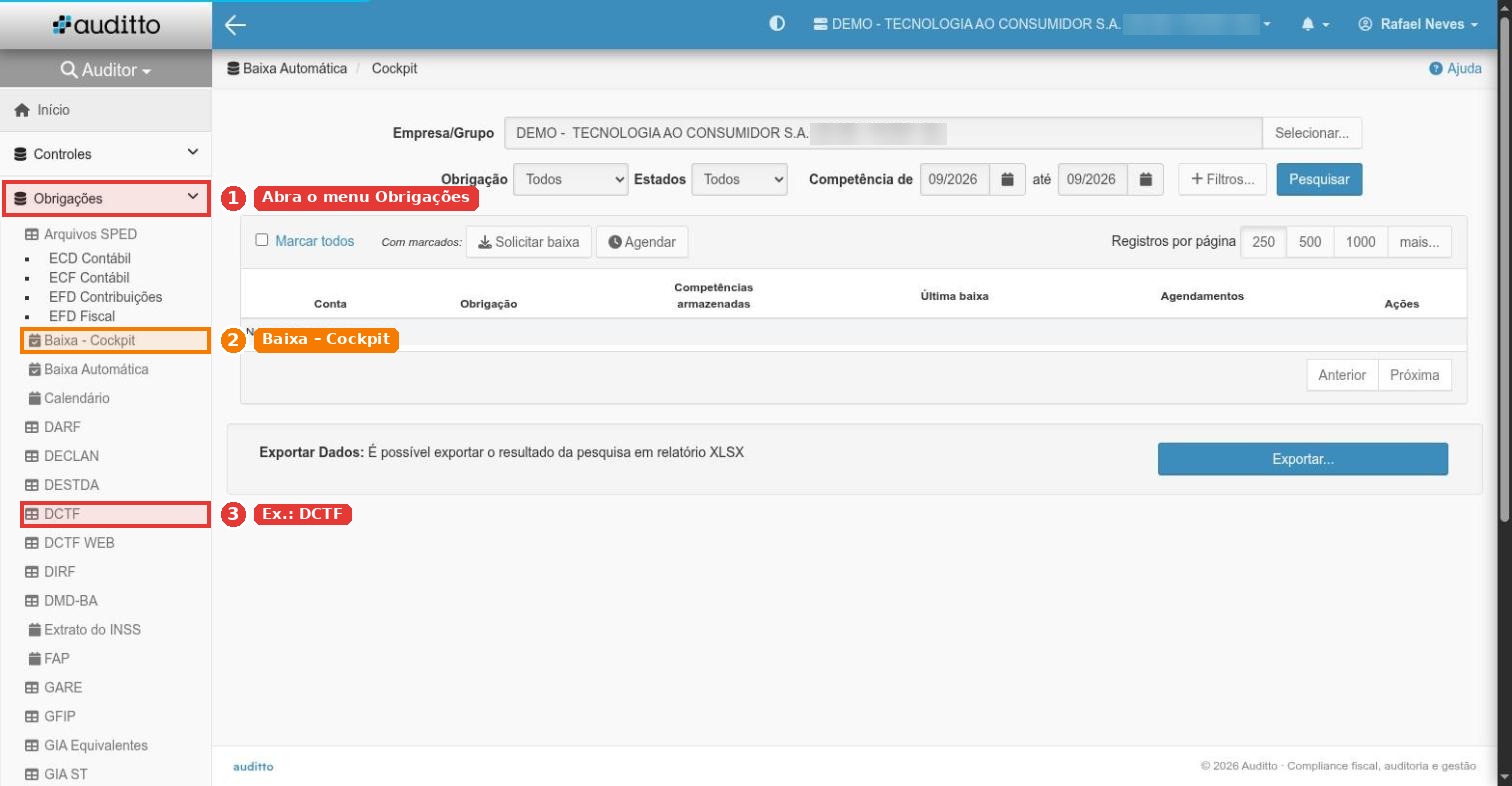Click the Auditto logo

click(x=106, y=25)
